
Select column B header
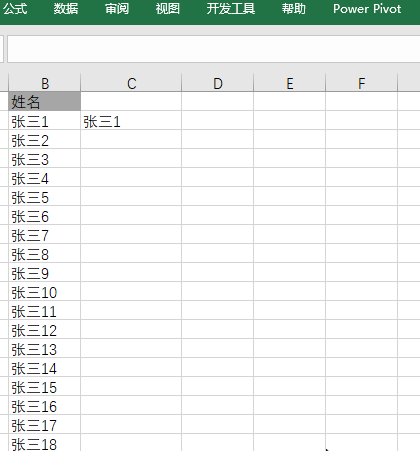tap(45, 83)
